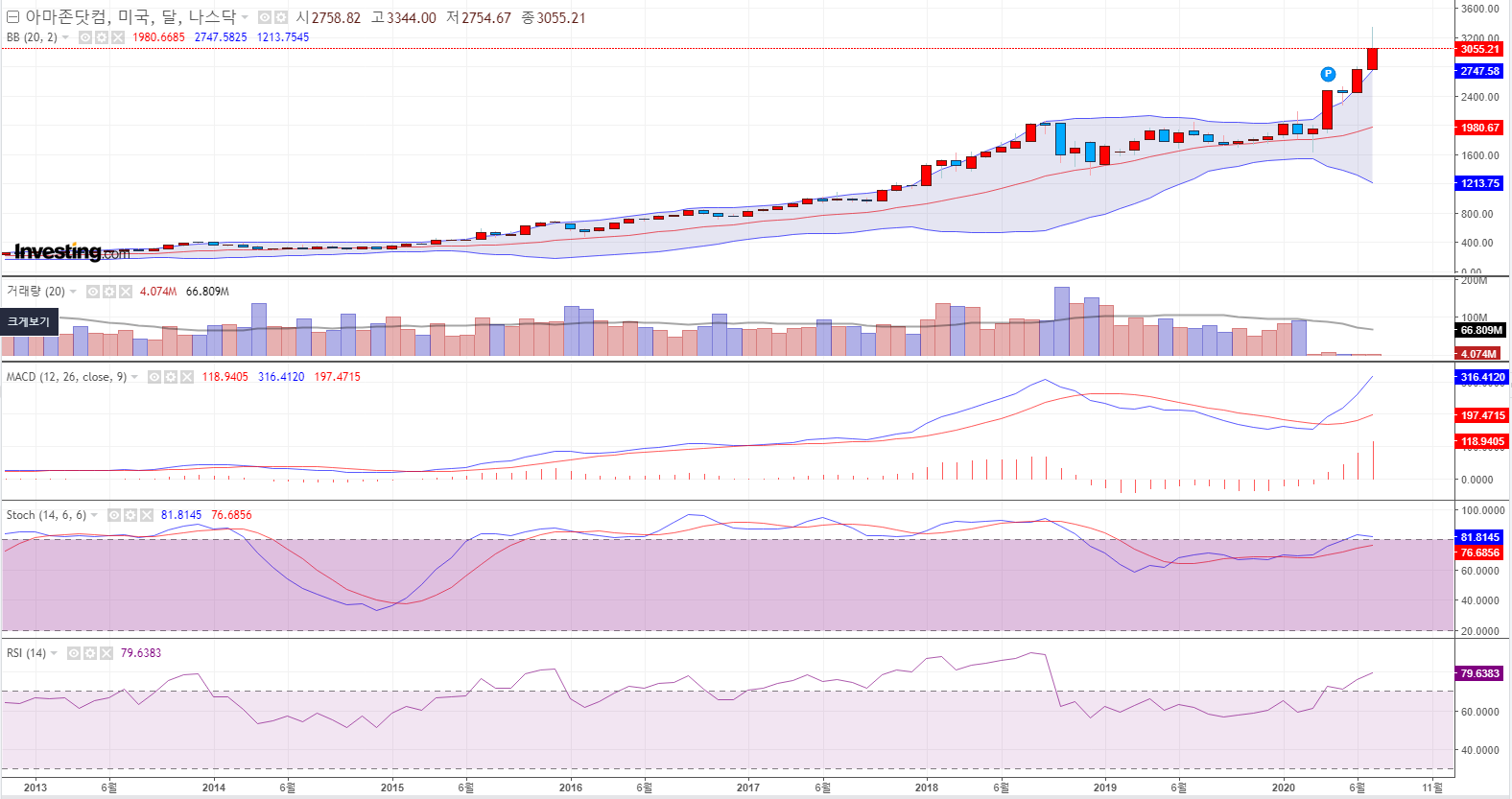1512x799 pixels.
Task: Click the 저2754.67 low price value
Action: [479, 17]
